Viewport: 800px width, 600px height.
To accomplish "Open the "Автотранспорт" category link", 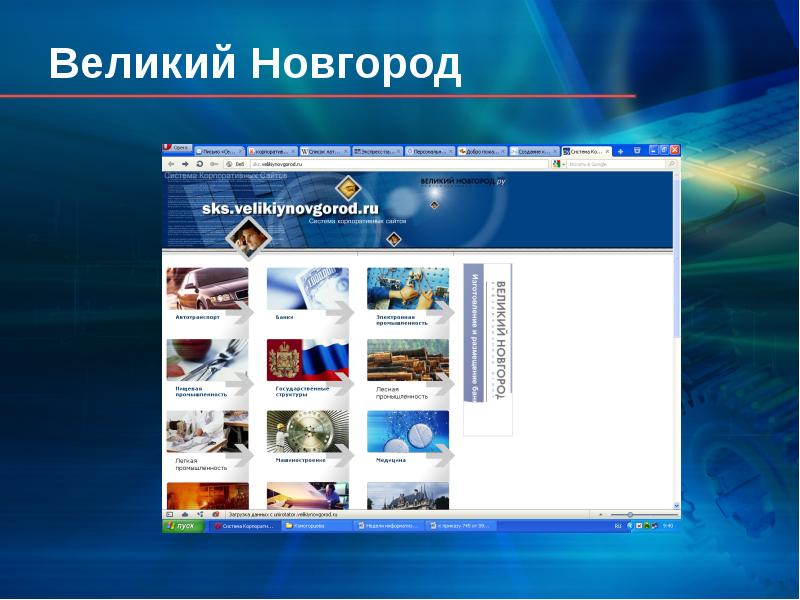I will 197,317.
